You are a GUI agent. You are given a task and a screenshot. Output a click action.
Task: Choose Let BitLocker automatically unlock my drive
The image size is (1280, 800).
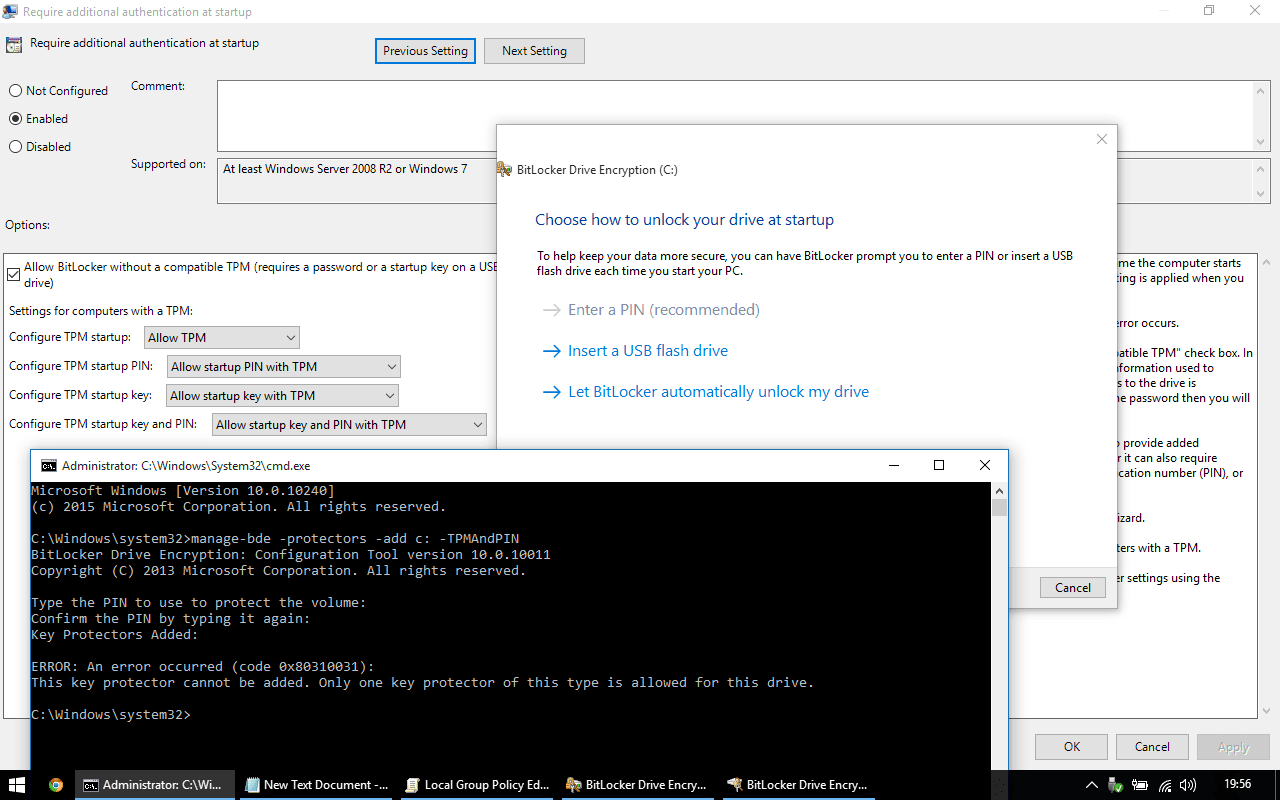(706, 392)
